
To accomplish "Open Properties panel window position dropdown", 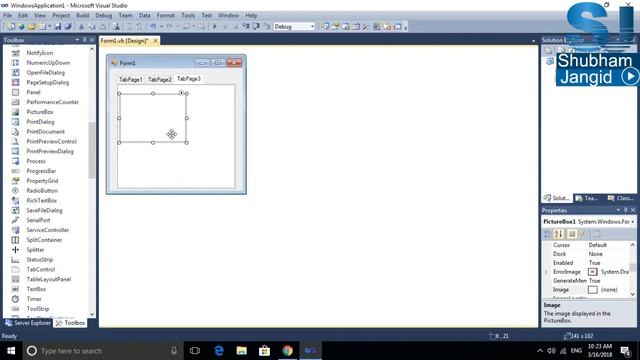I will coord(618,210).
